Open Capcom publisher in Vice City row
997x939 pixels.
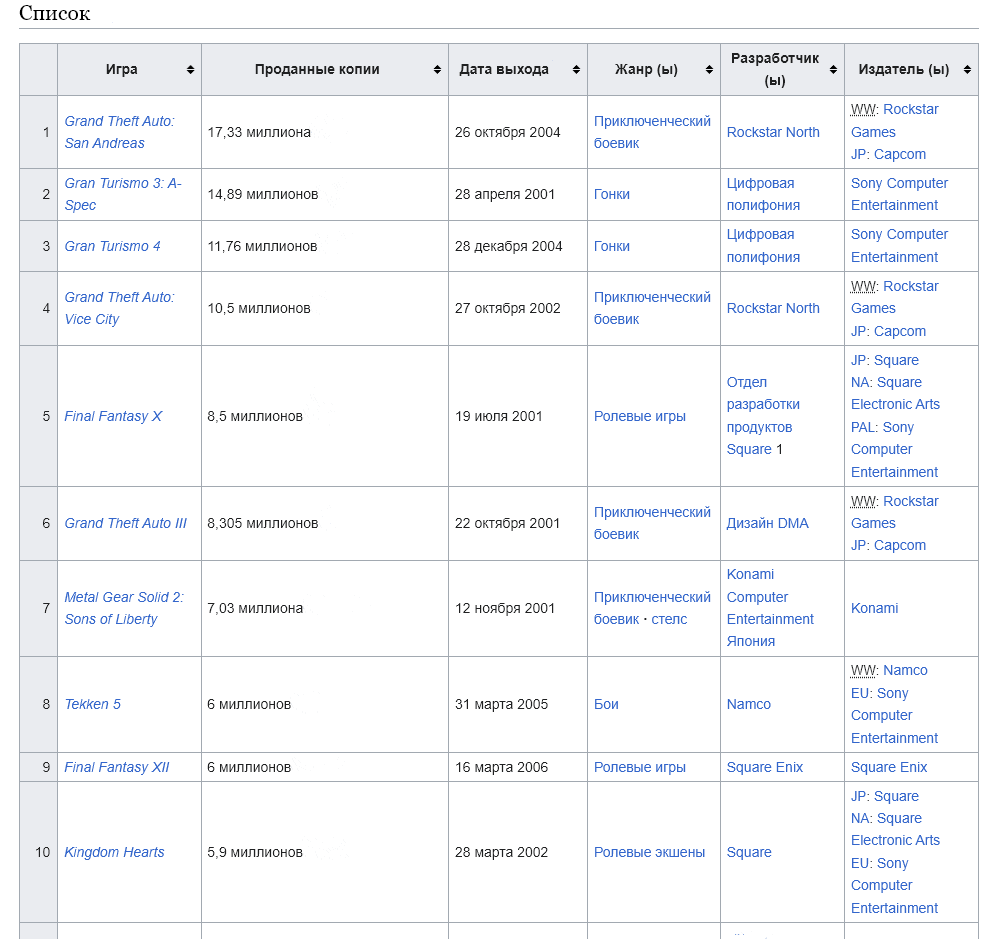click(900, 331)
